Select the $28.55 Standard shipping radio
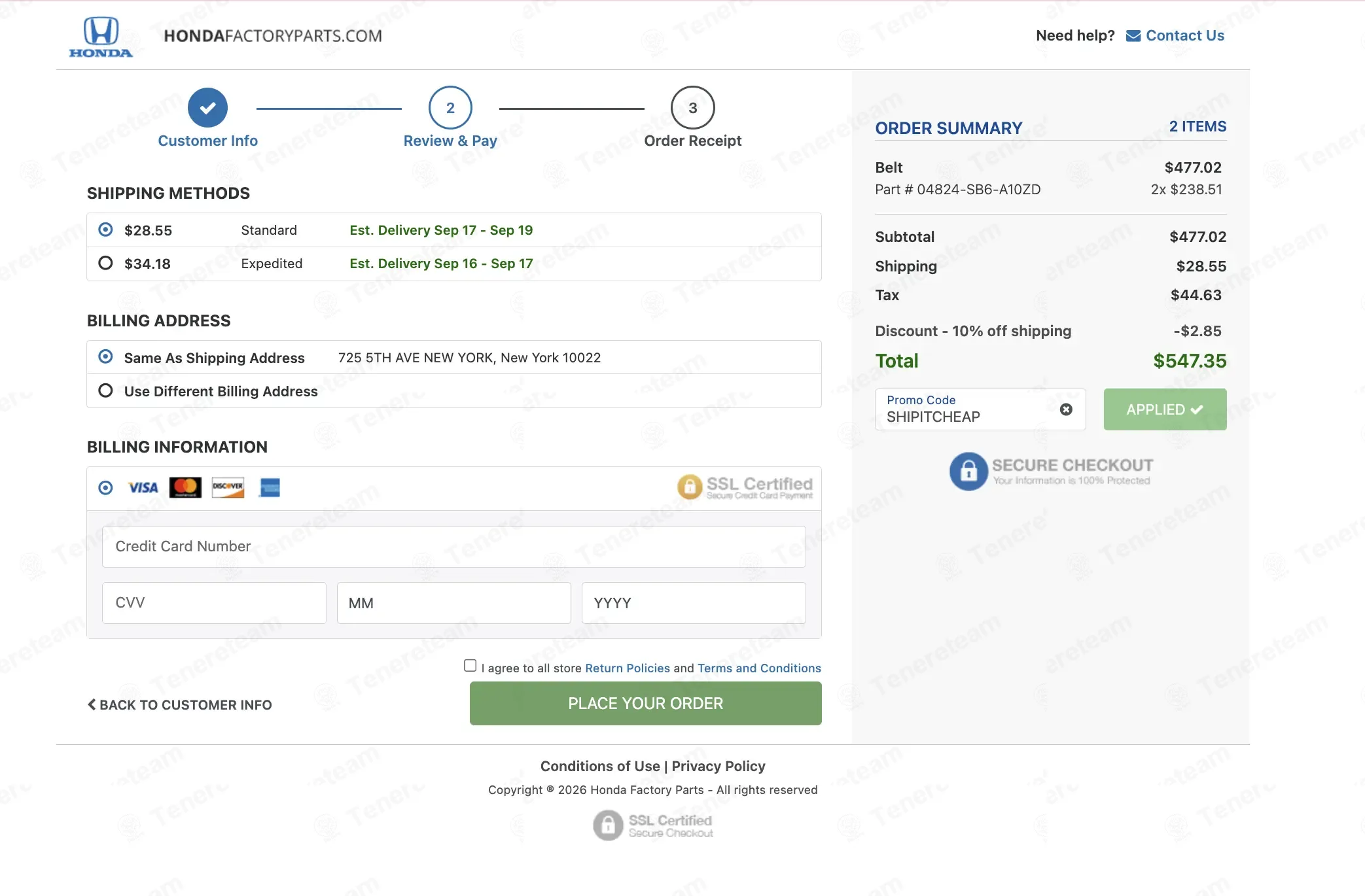Viewport: 1365px width, 896px height. click(x=105, y=230)
